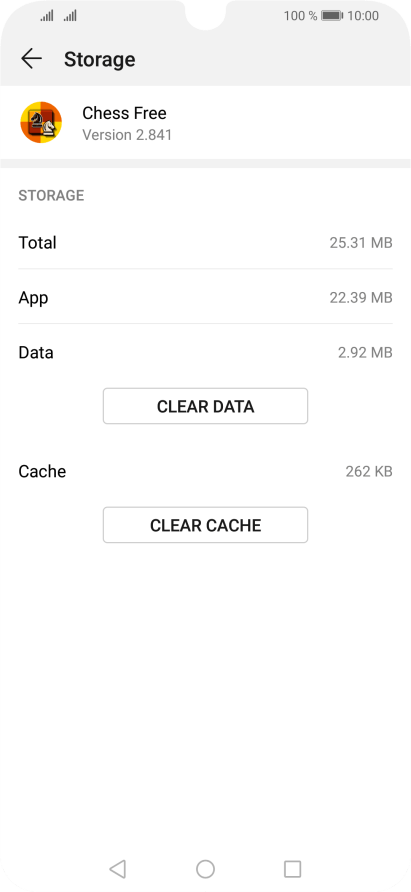The image size is (411, 892).
Task: Clear the app cache
Action: coord(206,525)
